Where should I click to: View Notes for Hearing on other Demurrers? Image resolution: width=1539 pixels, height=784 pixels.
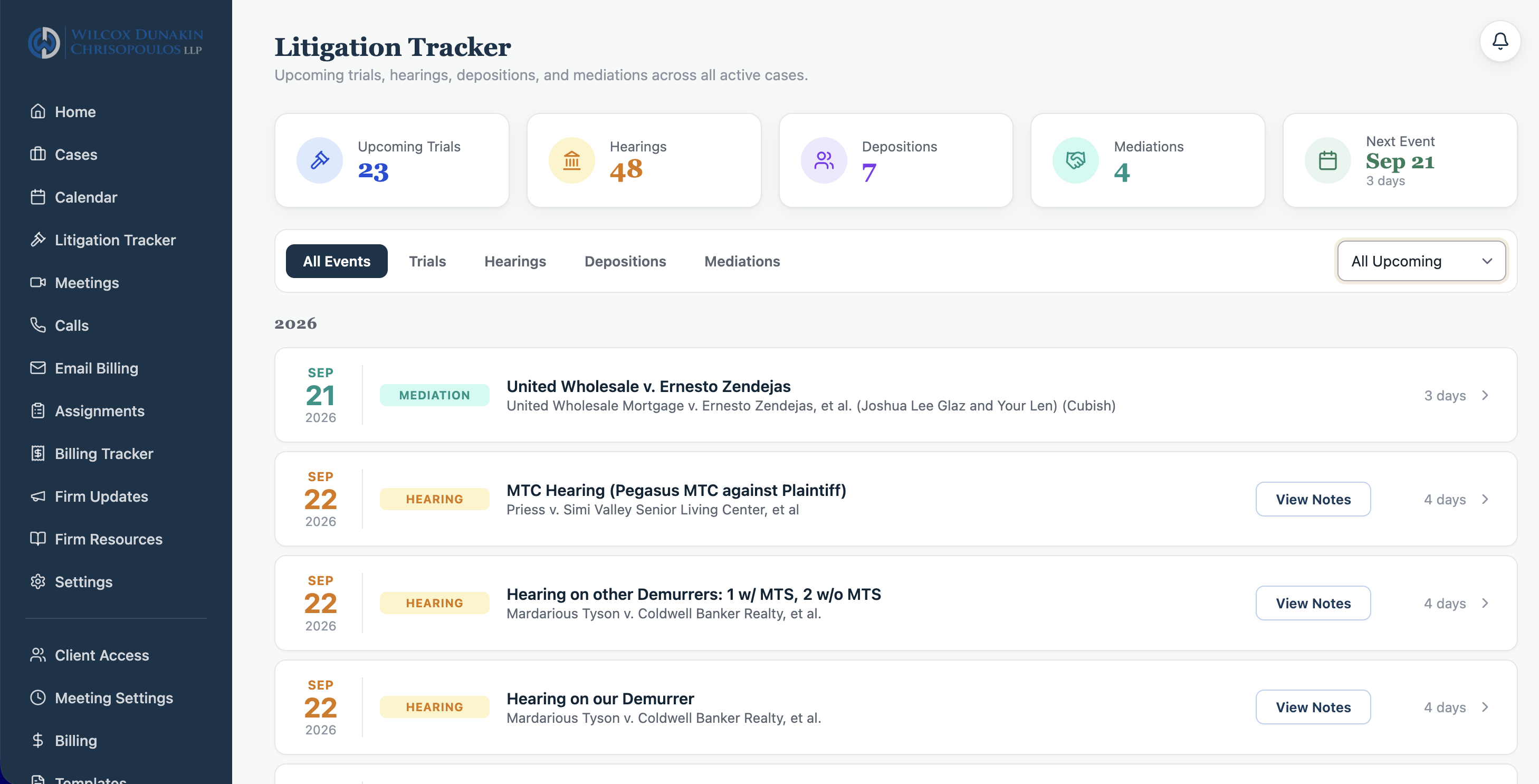[x=1313, y=604]
